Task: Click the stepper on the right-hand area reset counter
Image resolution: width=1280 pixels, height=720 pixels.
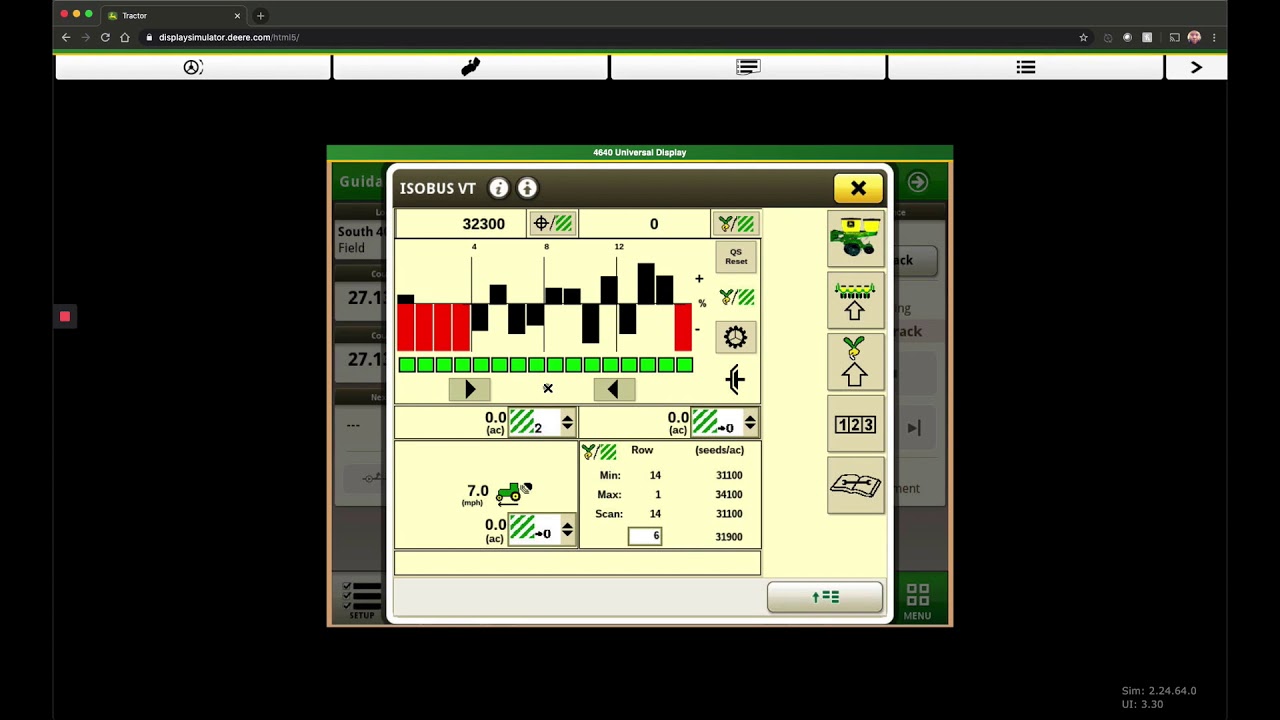Action: click(x=750, y=423)
